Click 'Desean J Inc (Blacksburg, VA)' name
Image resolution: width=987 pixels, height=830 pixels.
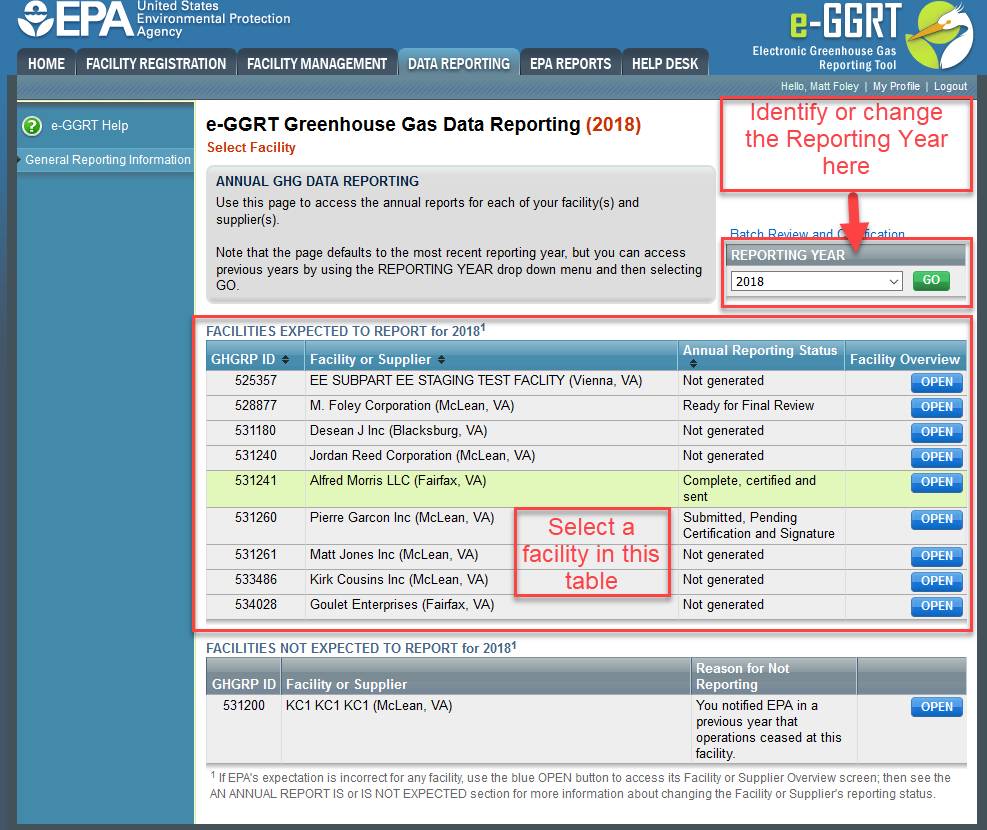tap(398, 431)
